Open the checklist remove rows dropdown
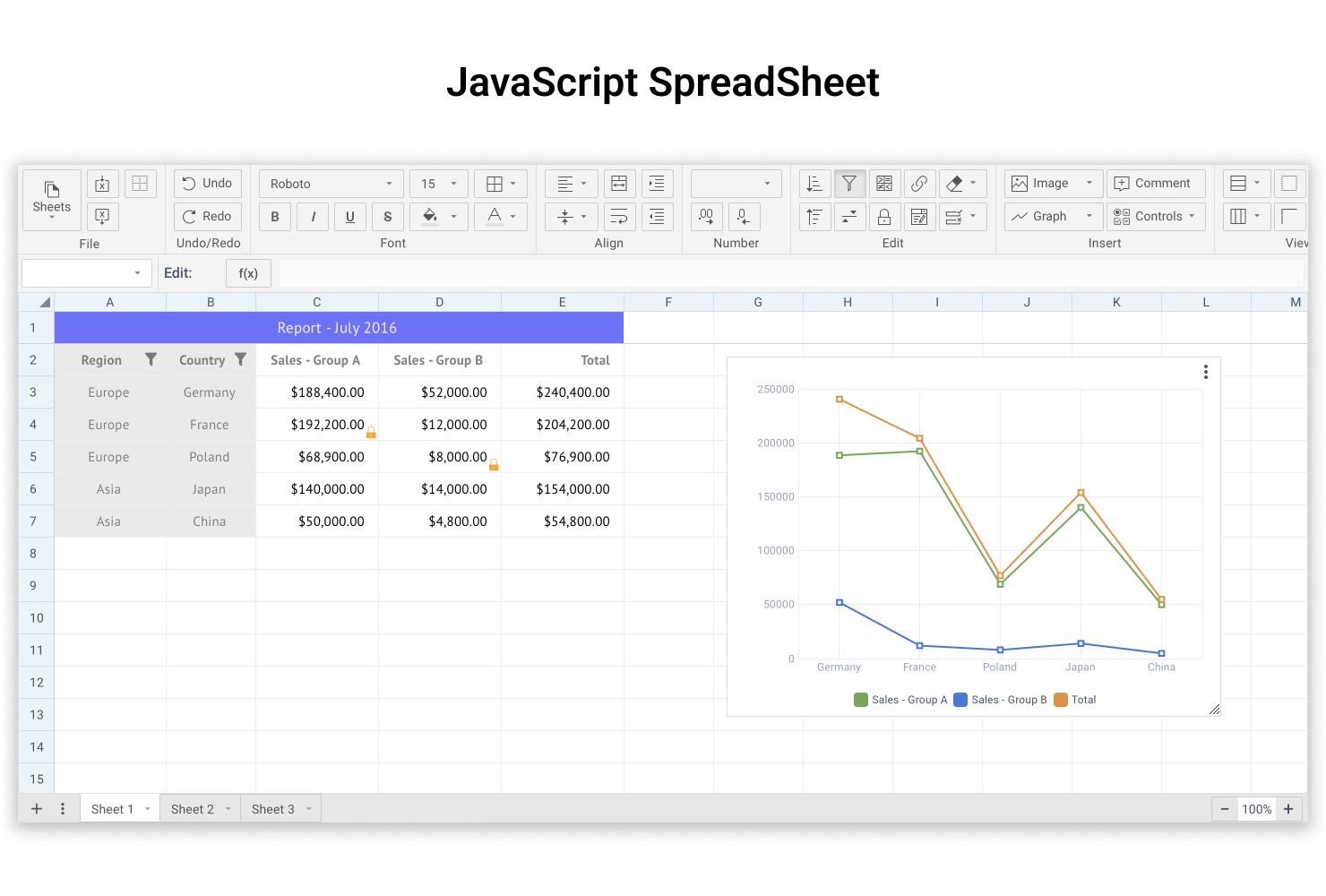 point(962,216)
